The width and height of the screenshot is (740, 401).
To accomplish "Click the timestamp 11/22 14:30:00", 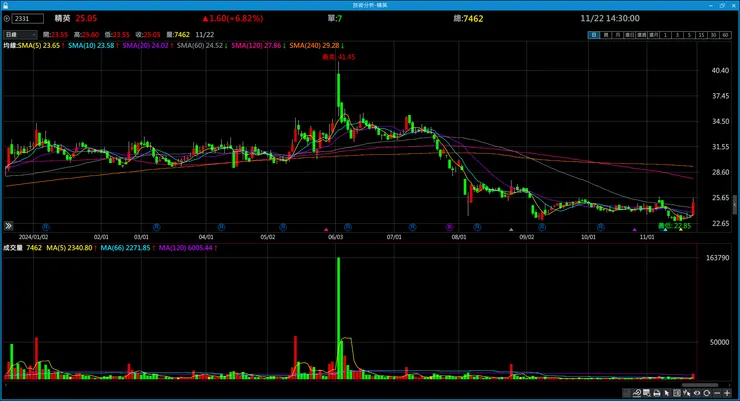I will (610, 19).
